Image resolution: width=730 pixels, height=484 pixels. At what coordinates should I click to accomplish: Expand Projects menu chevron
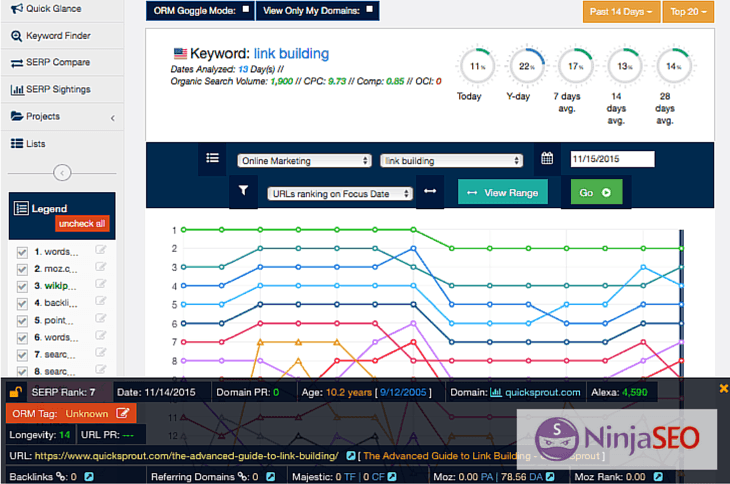coord(112,118)
